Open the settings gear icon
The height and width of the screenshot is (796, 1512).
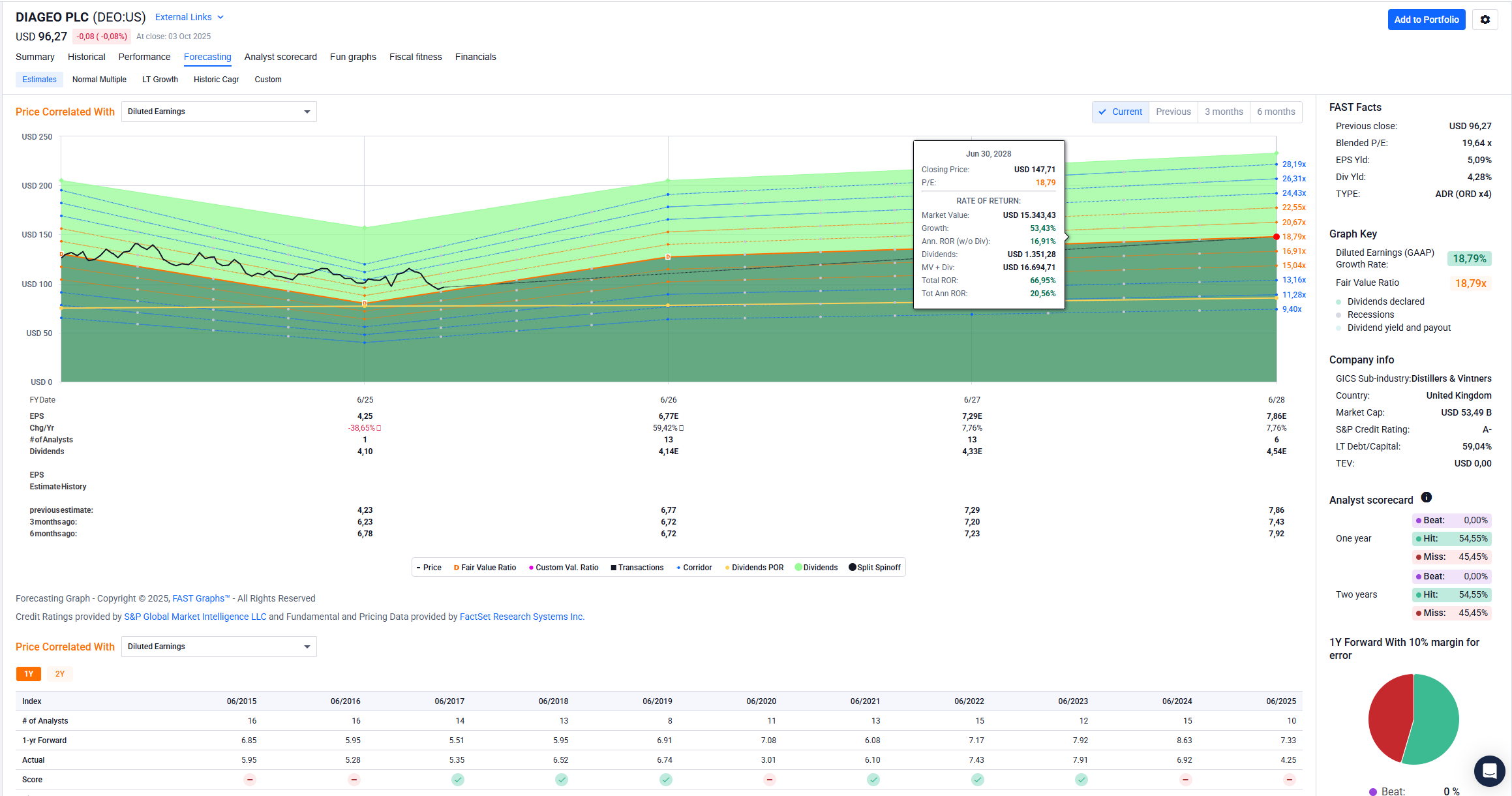(x=1485, y=20)
